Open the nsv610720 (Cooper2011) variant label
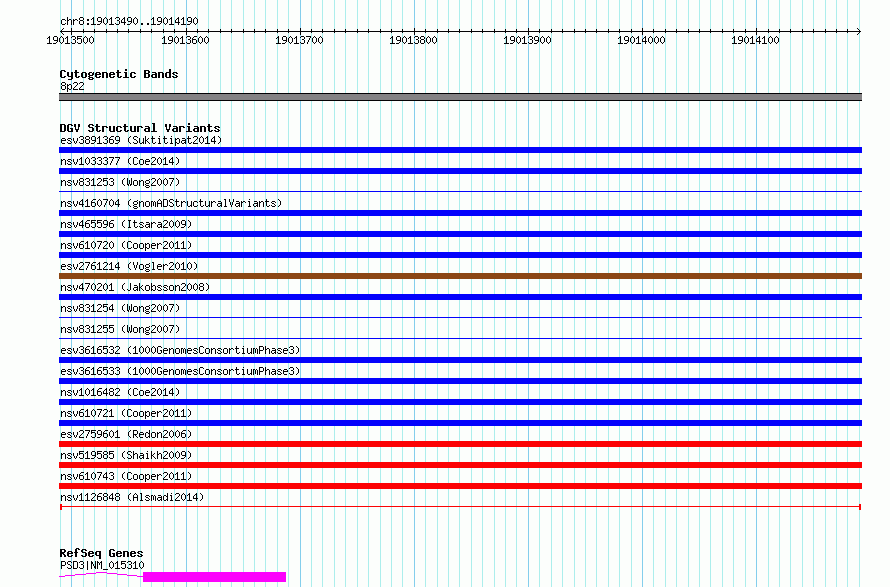 (x=126, y=245)
